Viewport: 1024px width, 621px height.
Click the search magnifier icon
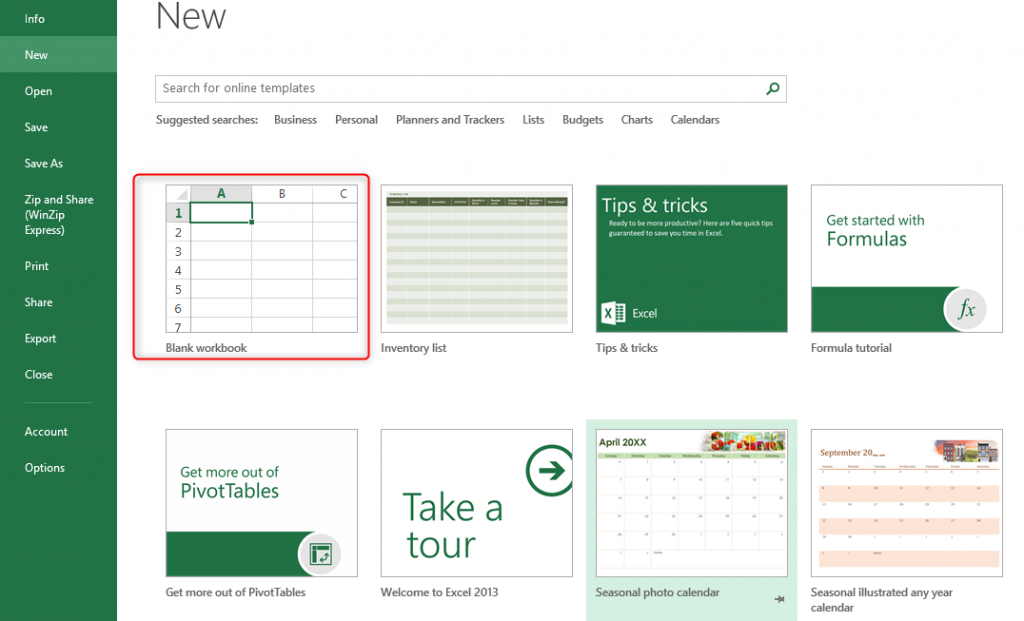coord(772,88)
